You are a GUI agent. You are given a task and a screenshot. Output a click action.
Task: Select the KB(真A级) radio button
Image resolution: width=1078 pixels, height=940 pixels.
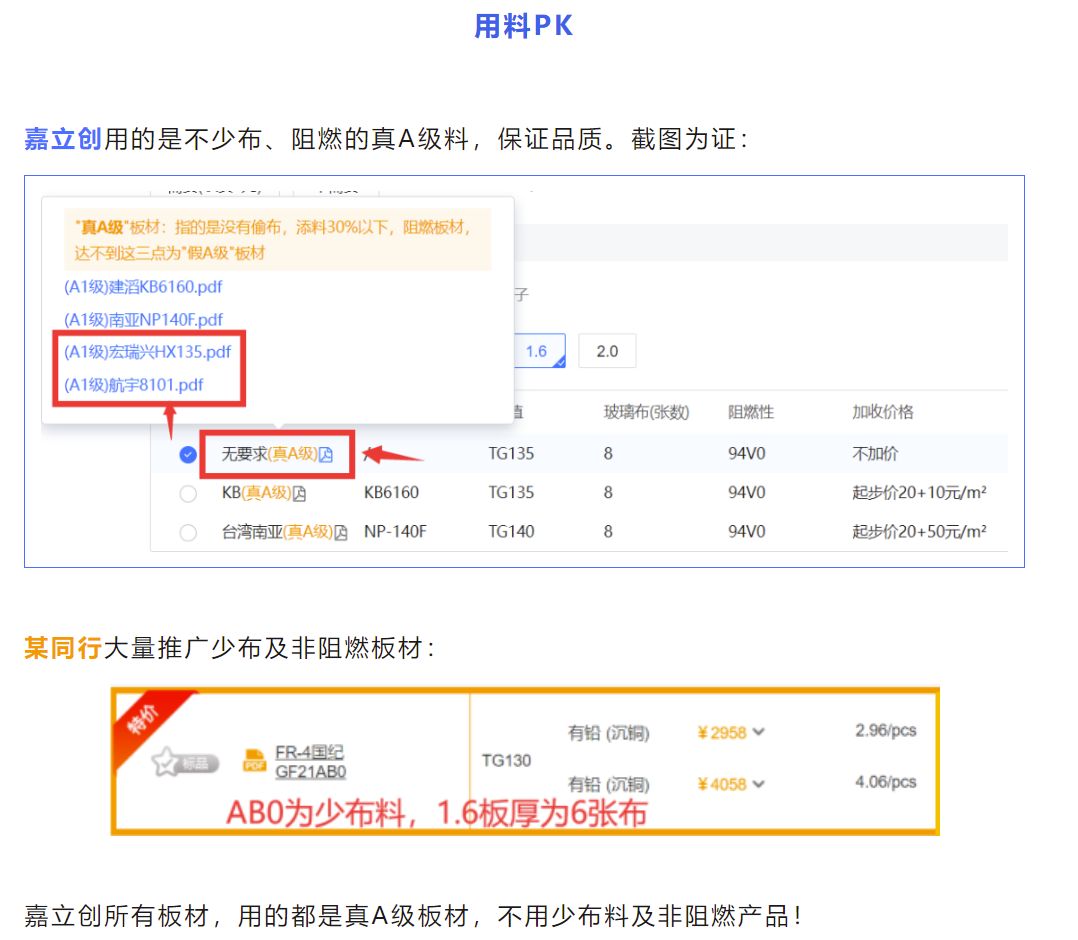click(x=188, y=494)
